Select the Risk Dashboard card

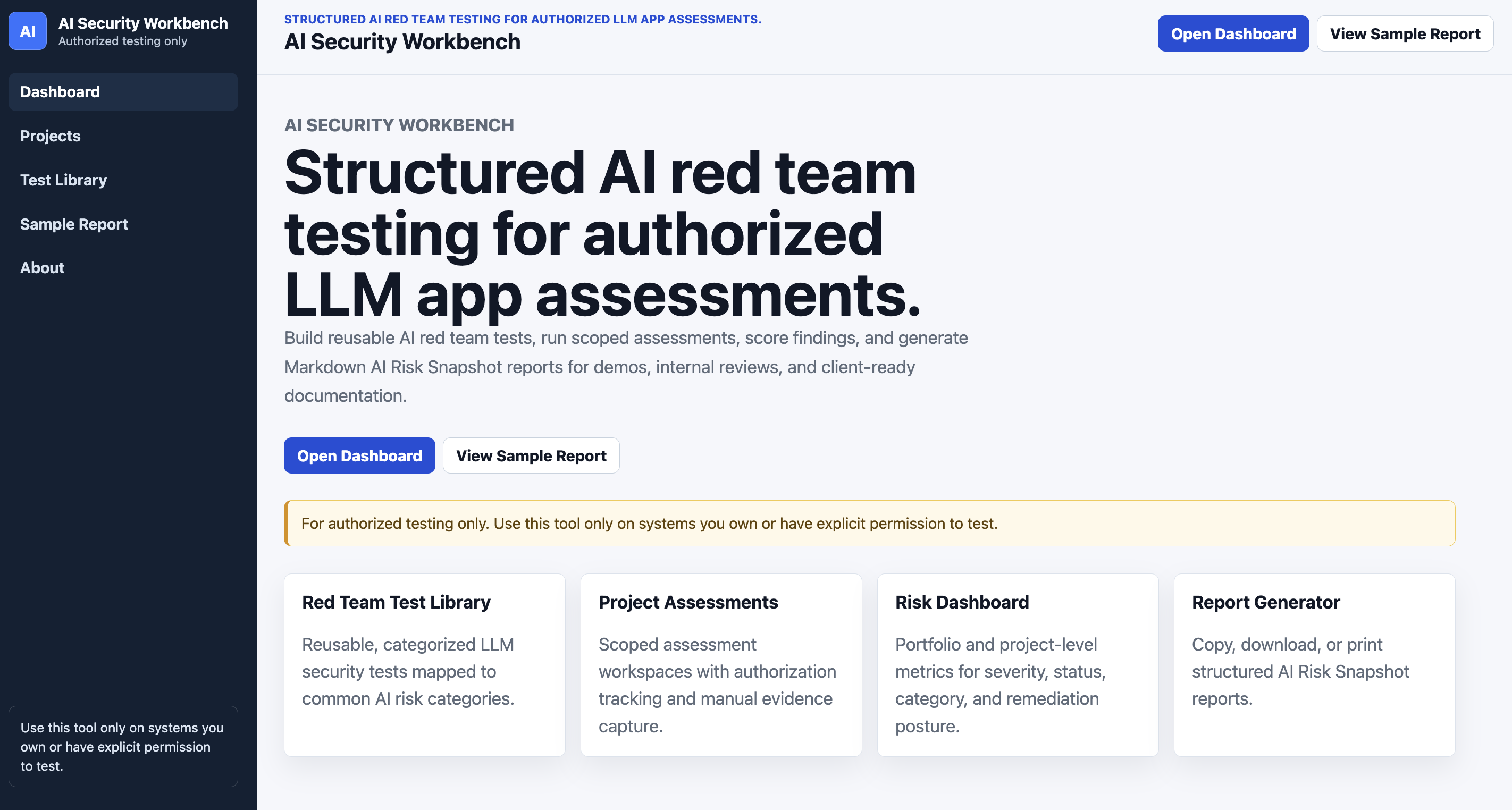click(1018, 665)
